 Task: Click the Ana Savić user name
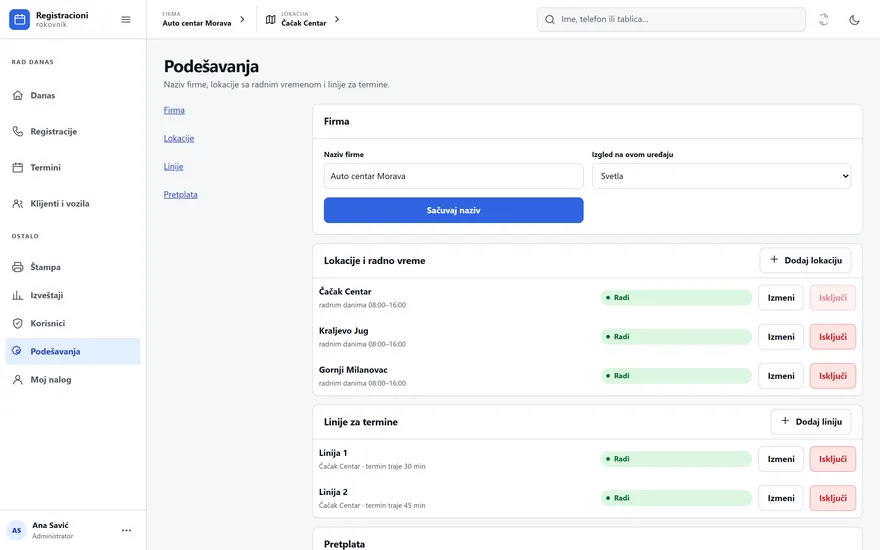pos(50,525)
